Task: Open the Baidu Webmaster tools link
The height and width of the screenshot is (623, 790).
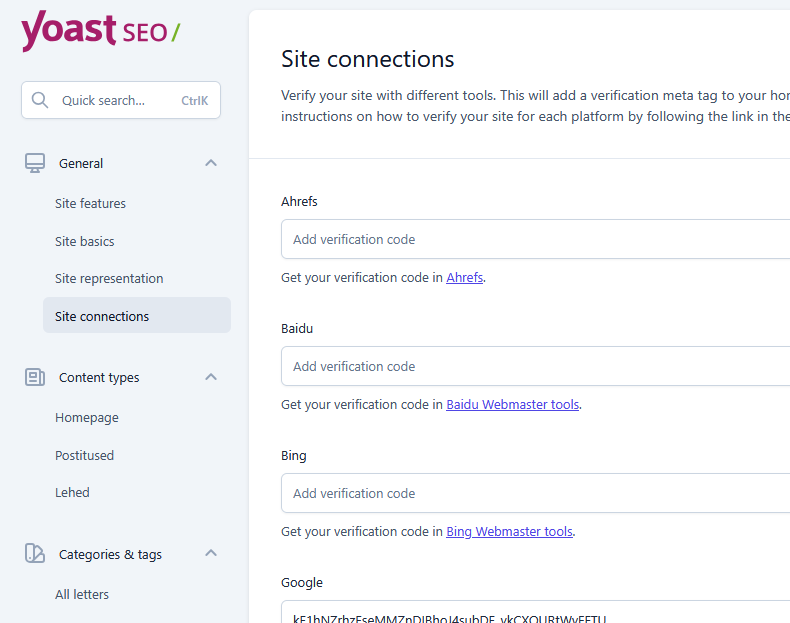Action: coord(512,405)
